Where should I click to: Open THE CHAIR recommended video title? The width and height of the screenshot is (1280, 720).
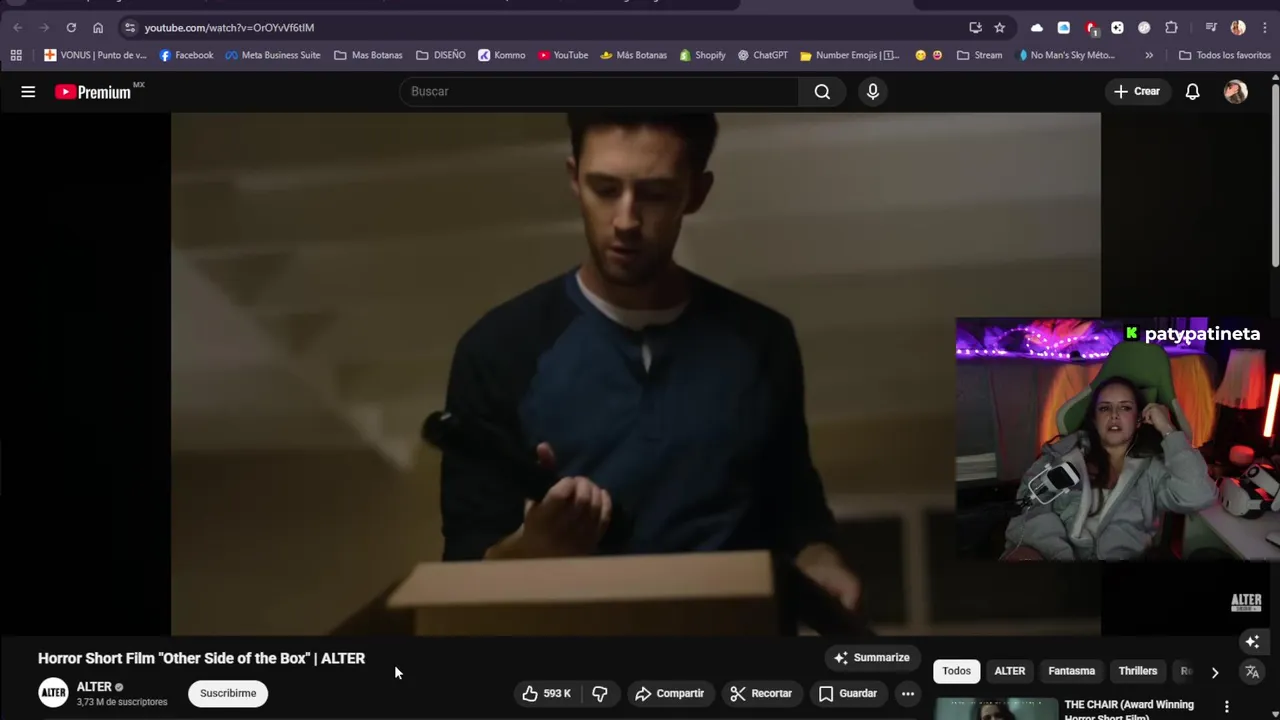pyautogui.click(x=1129, y=710)
